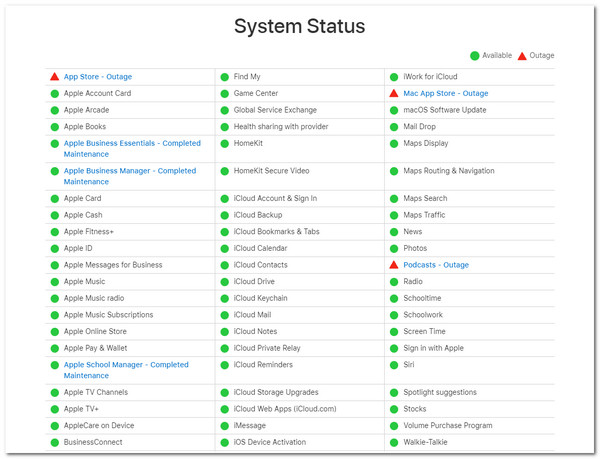This screenshot has height=459, width=600.
Task: Click the green status dot beside Walkie-Talkie
Action: tap(394, 443)
